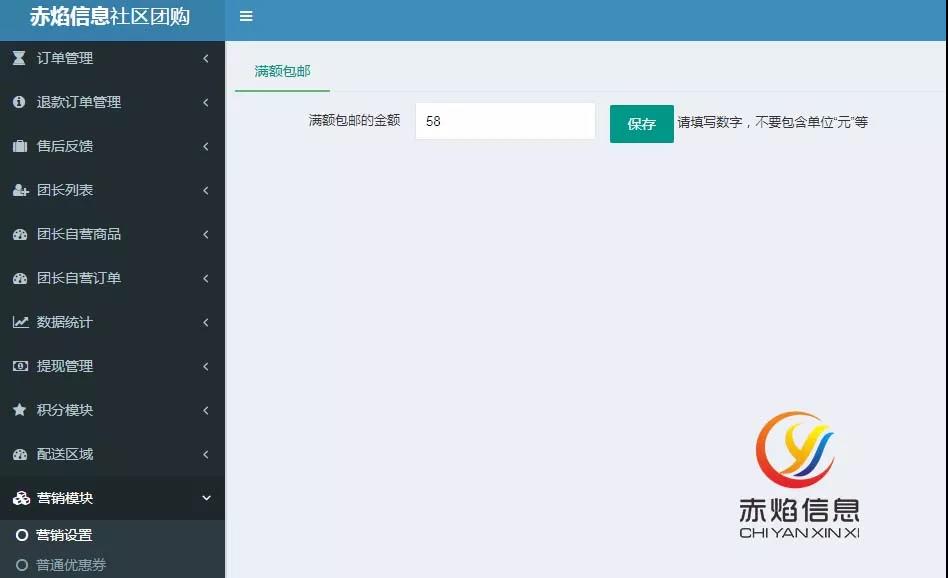Expand the 积分模块 chevron
This screenshot has width=948, height=578.
(206, 411)
